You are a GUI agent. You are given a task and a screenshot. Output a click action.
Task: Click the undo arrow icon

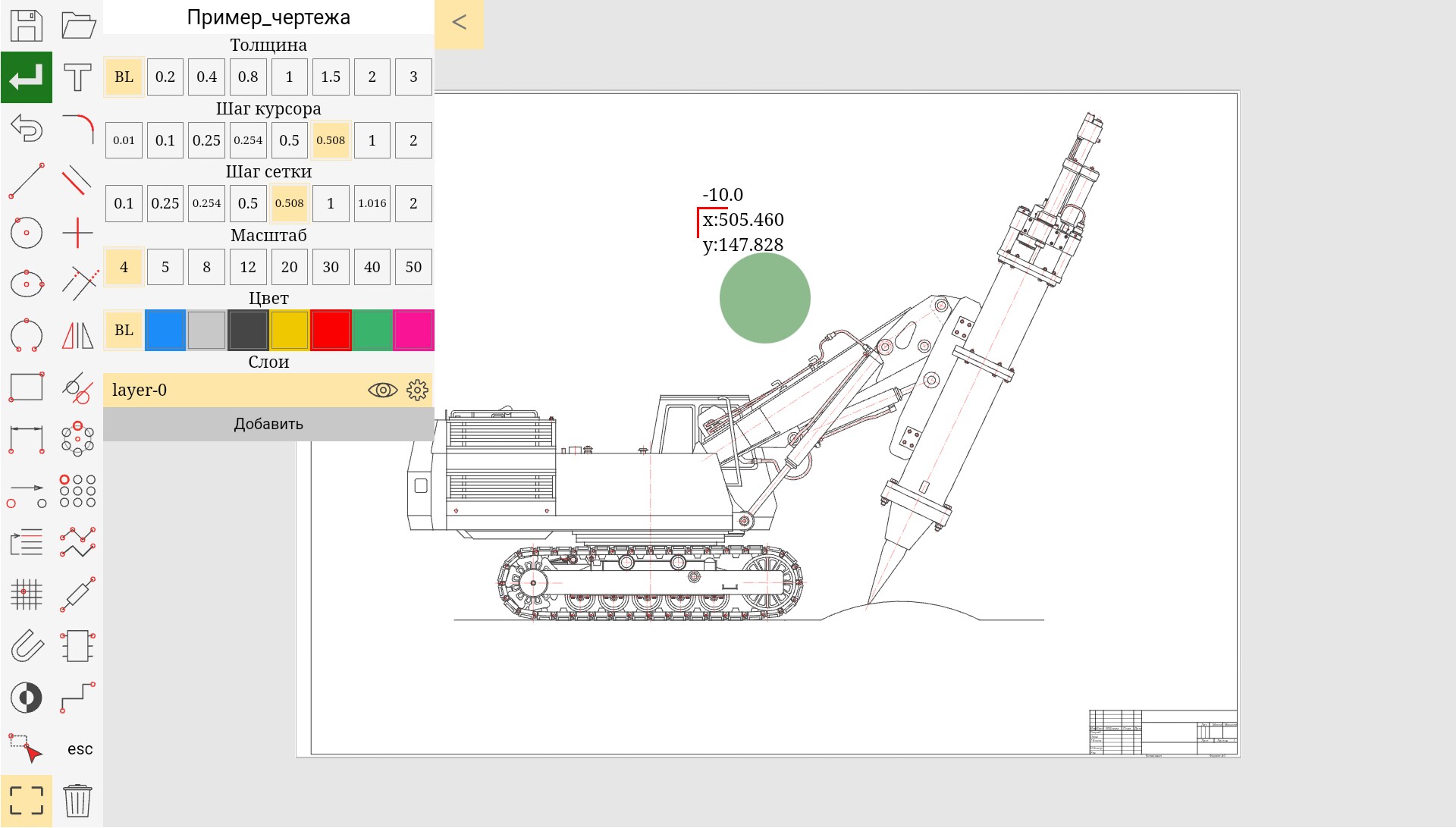[x=27, y=128]
